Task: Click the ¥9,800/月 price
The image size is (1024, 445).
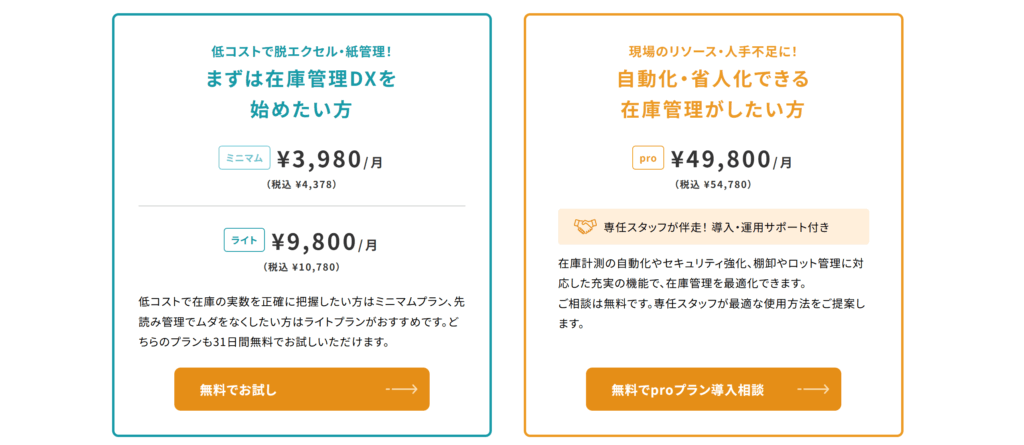Action: click(325, 242)
